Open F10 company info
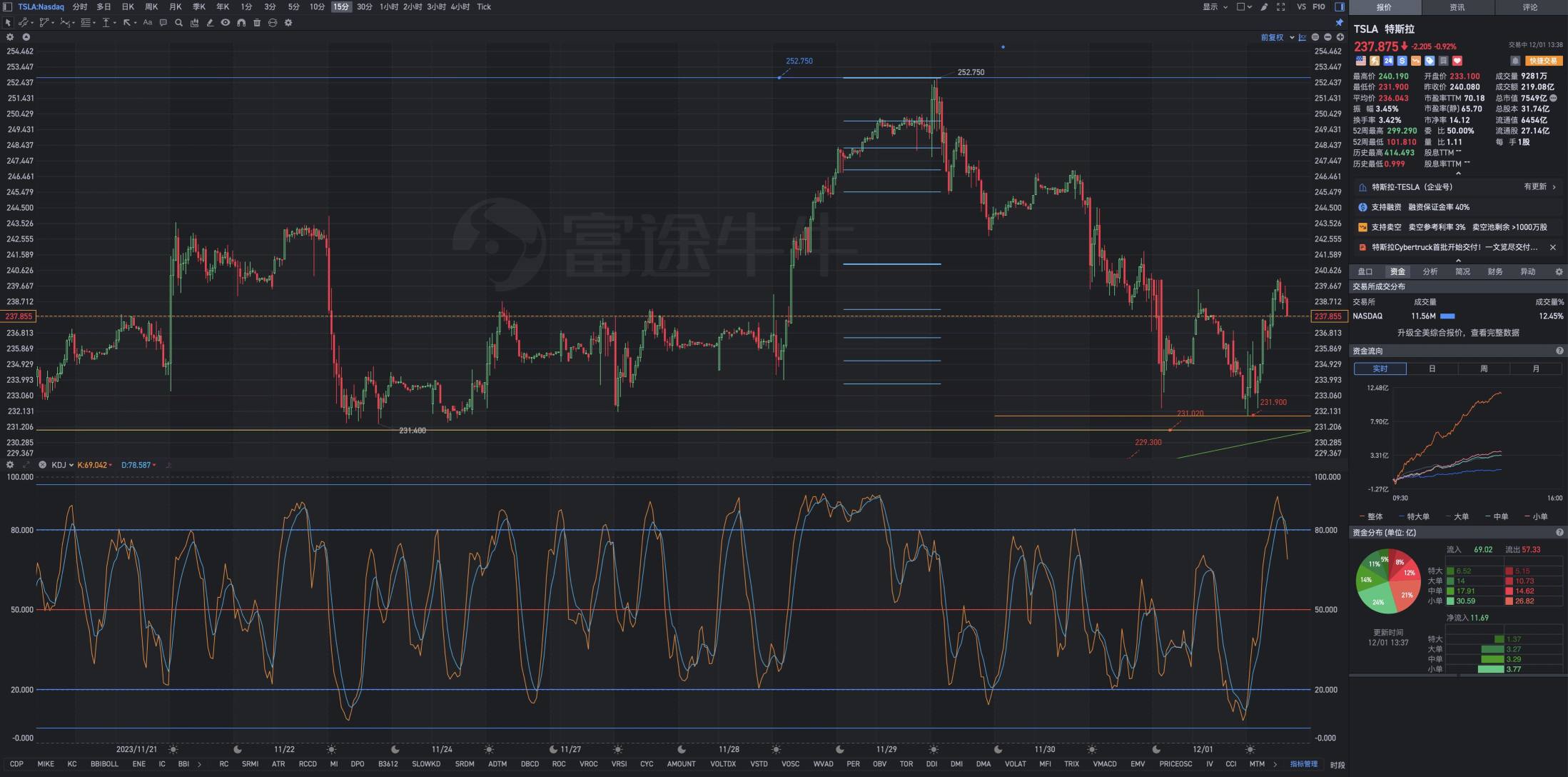The image size is (1568, 777). [x=1319, y=6]
